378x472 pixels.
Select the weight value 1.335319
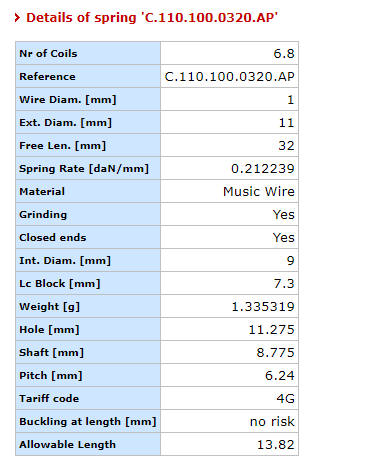tap(263, 307)
